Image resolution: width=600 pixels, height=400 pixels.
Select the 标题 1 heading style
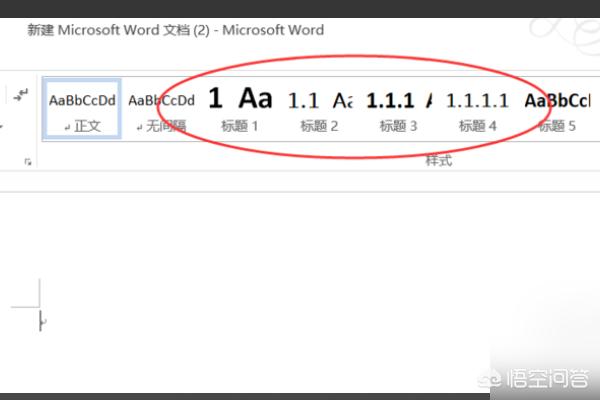pyautogui.click(x=240, y=110)
